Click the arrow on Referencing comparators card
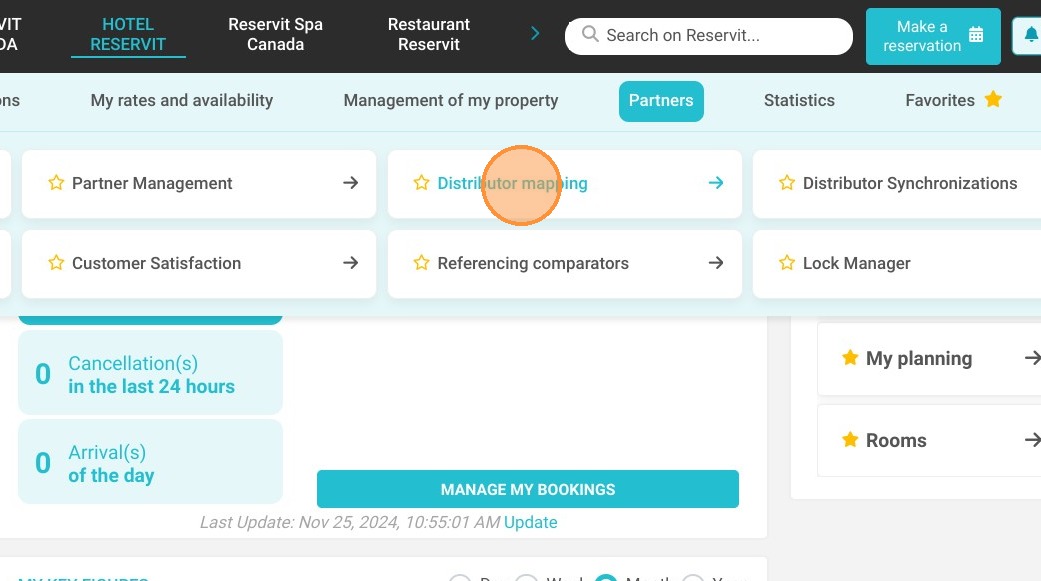Viewport: 1041px width, 581px height. 716,263
